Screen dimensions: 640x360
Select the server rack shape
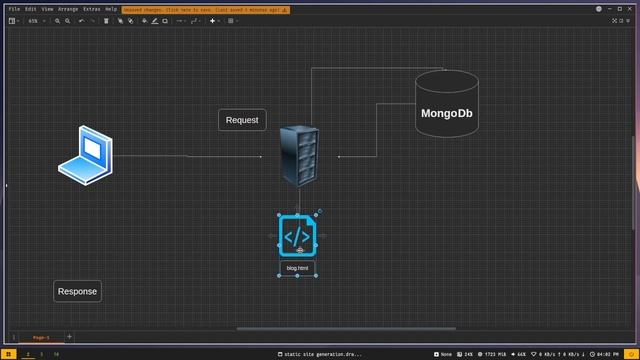(300, 156)
